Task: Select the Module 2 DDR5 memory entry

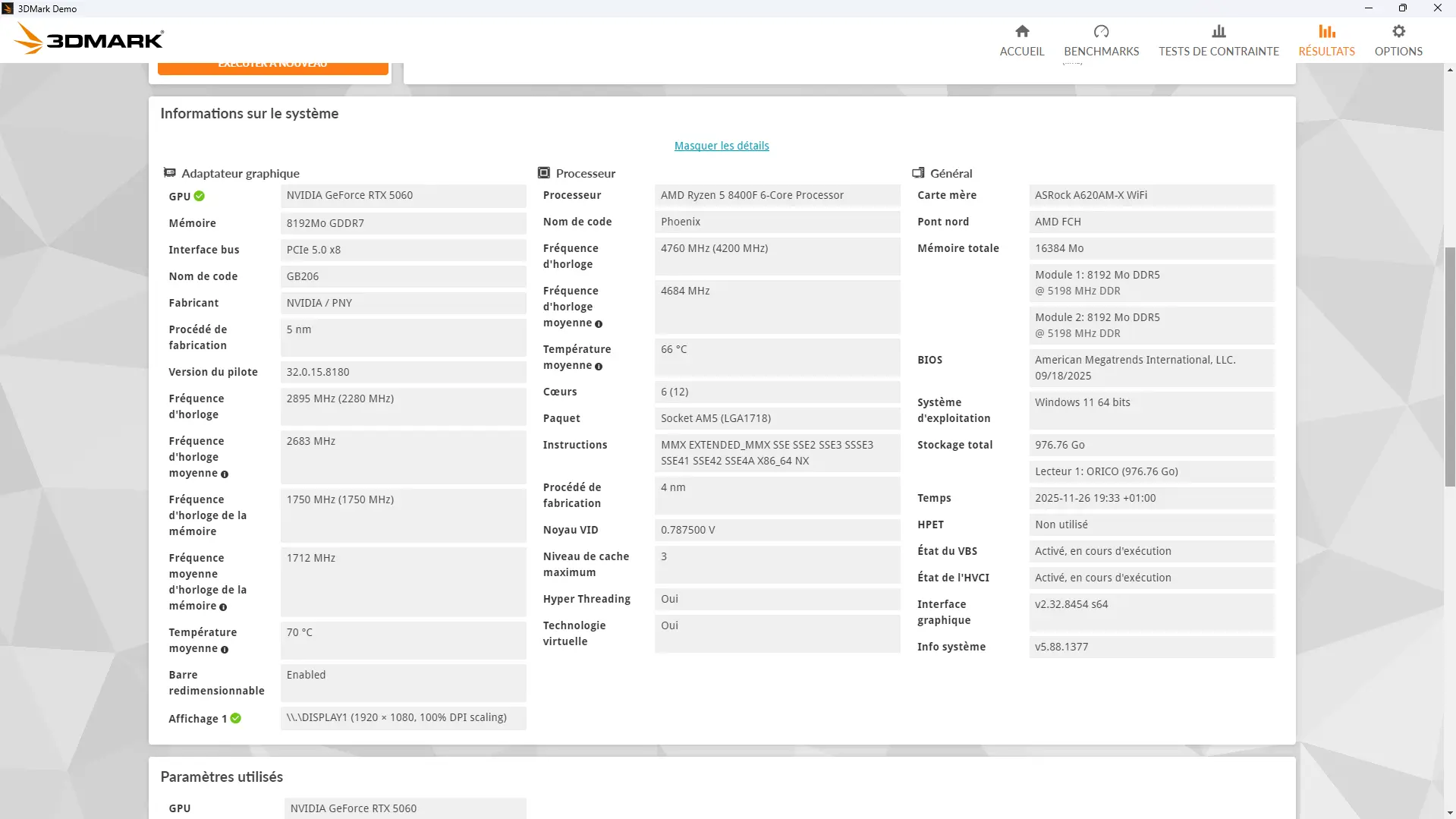Action: click(1152, 326)
